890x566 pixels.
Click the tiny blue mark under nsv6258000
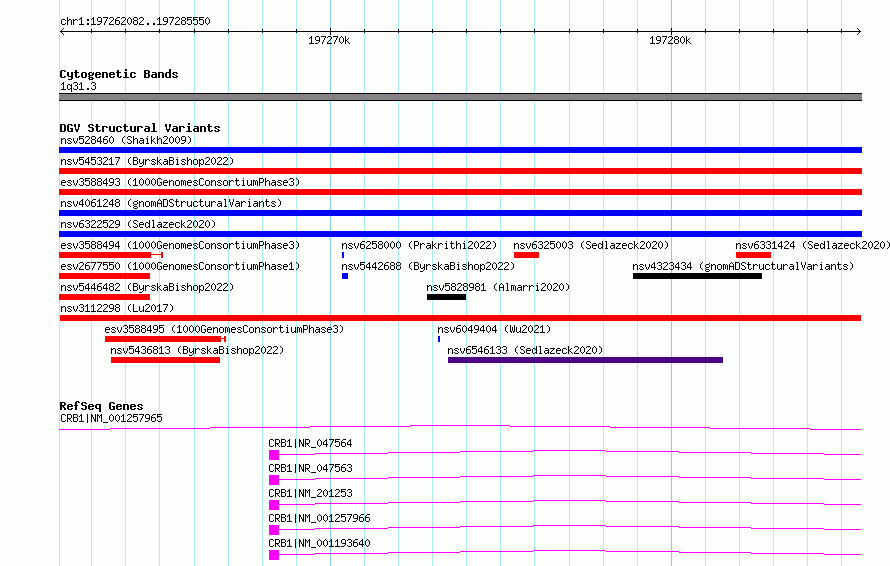tap(343, 255)
